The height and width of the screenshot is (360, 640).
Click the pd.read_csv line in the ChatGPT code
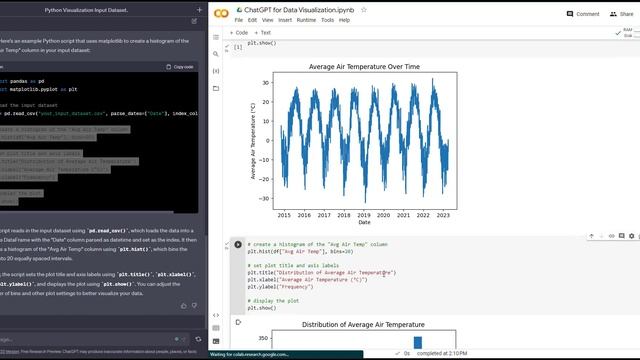coord(99,113)
